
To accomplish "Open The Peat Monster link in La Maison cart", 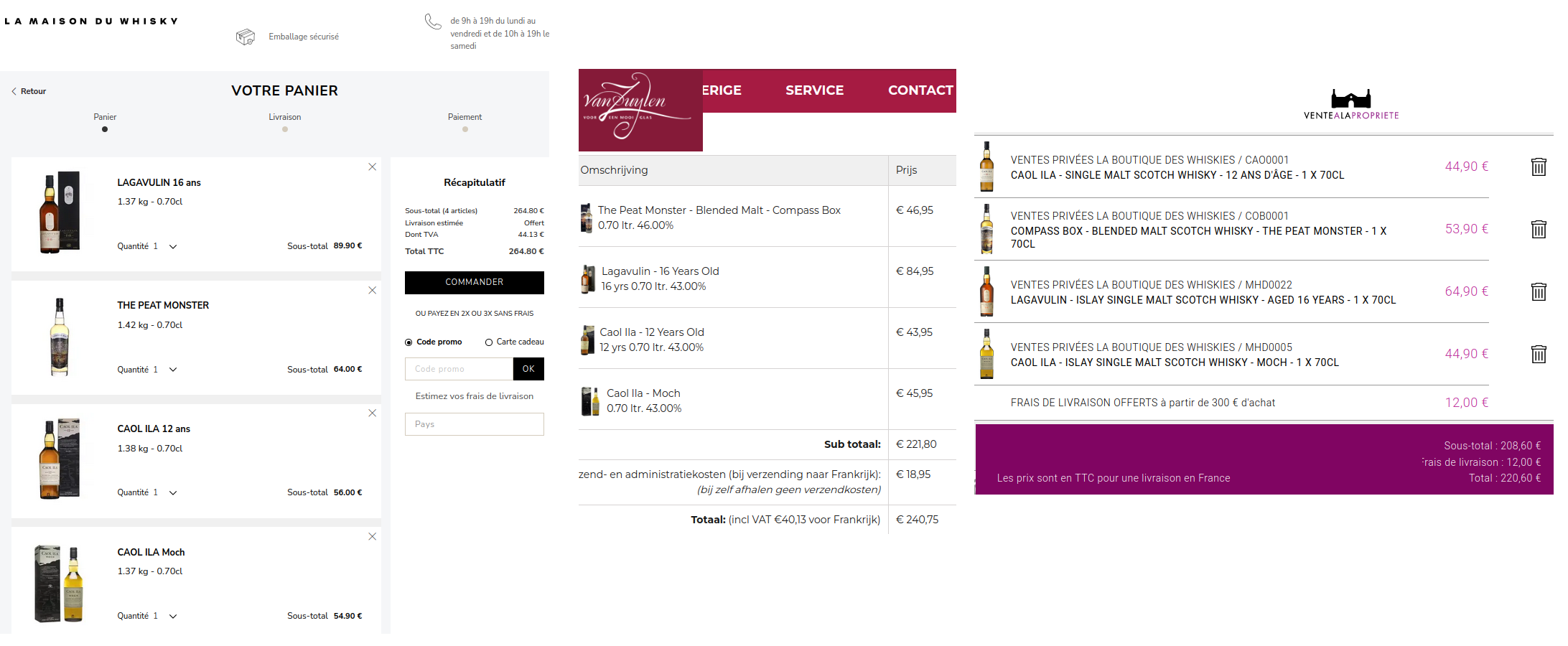I will pyautogui.click(x=163, y=305).
